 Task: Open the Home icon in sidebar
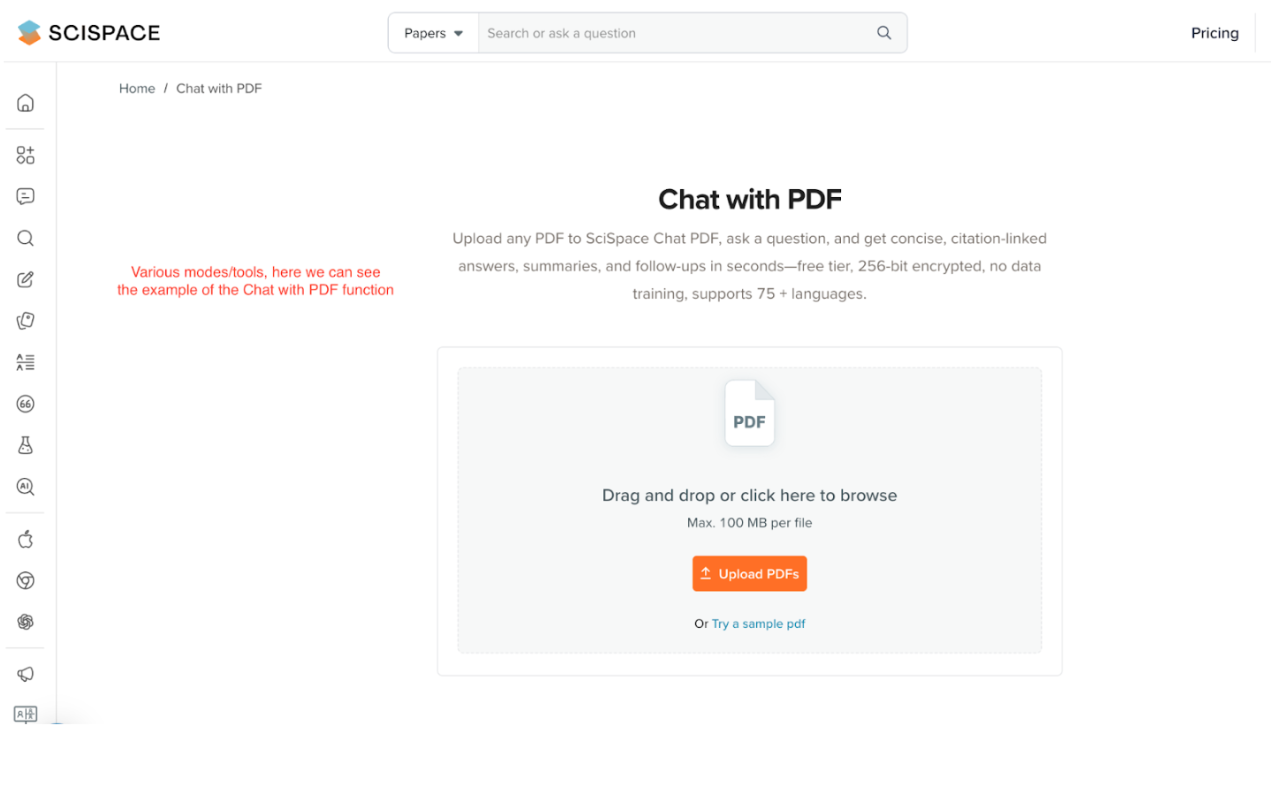pos(26,103)
